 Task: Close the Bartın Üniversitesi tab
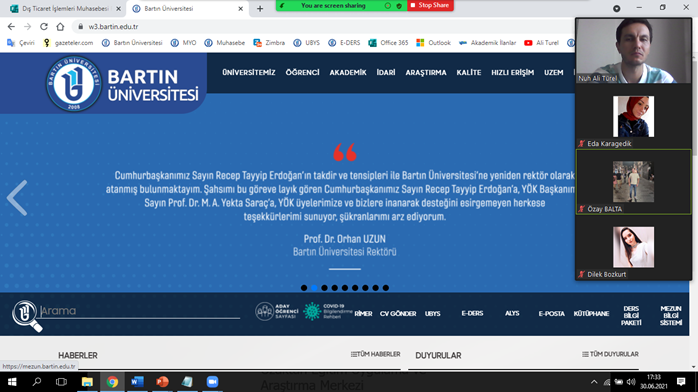tap(240, 8)
